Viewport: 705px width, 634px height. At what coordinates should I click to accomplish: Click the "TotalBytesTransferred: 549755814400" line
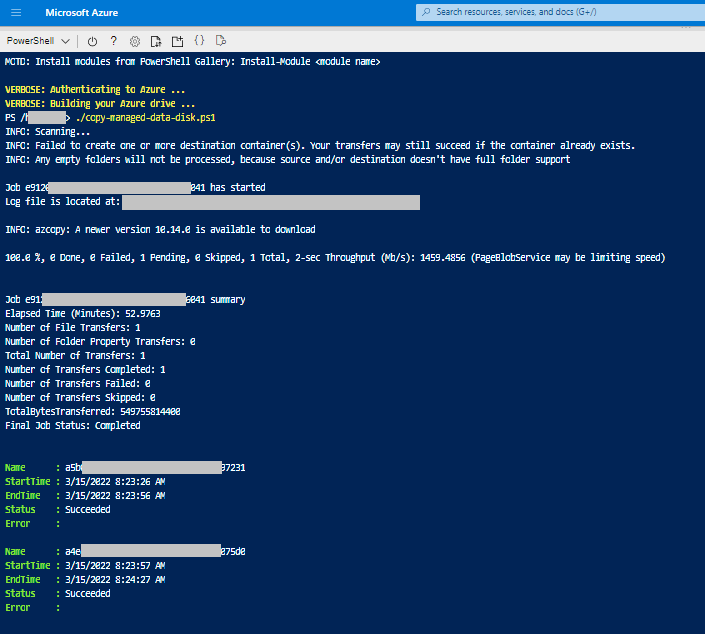(x=93, y=411)
